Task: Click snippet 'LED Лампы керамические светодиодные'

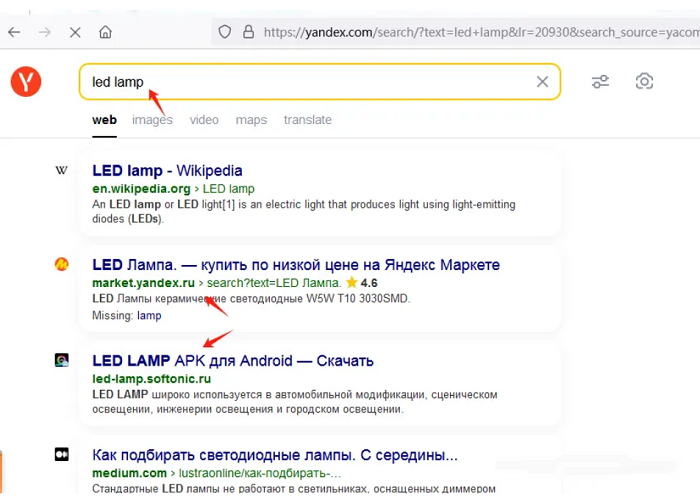Action: tap(251, 299)
